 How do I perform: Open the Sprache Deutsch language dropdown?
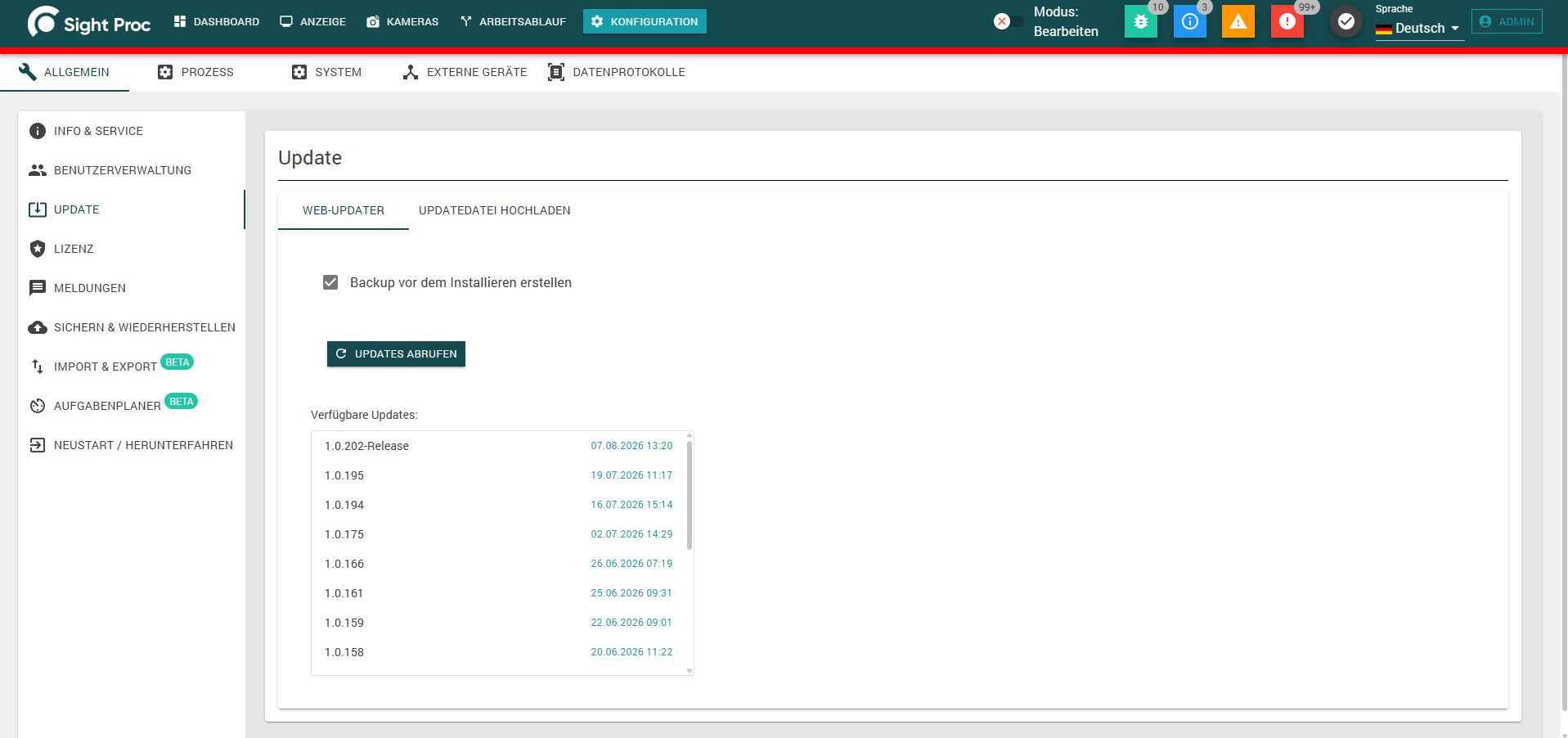1419,28
